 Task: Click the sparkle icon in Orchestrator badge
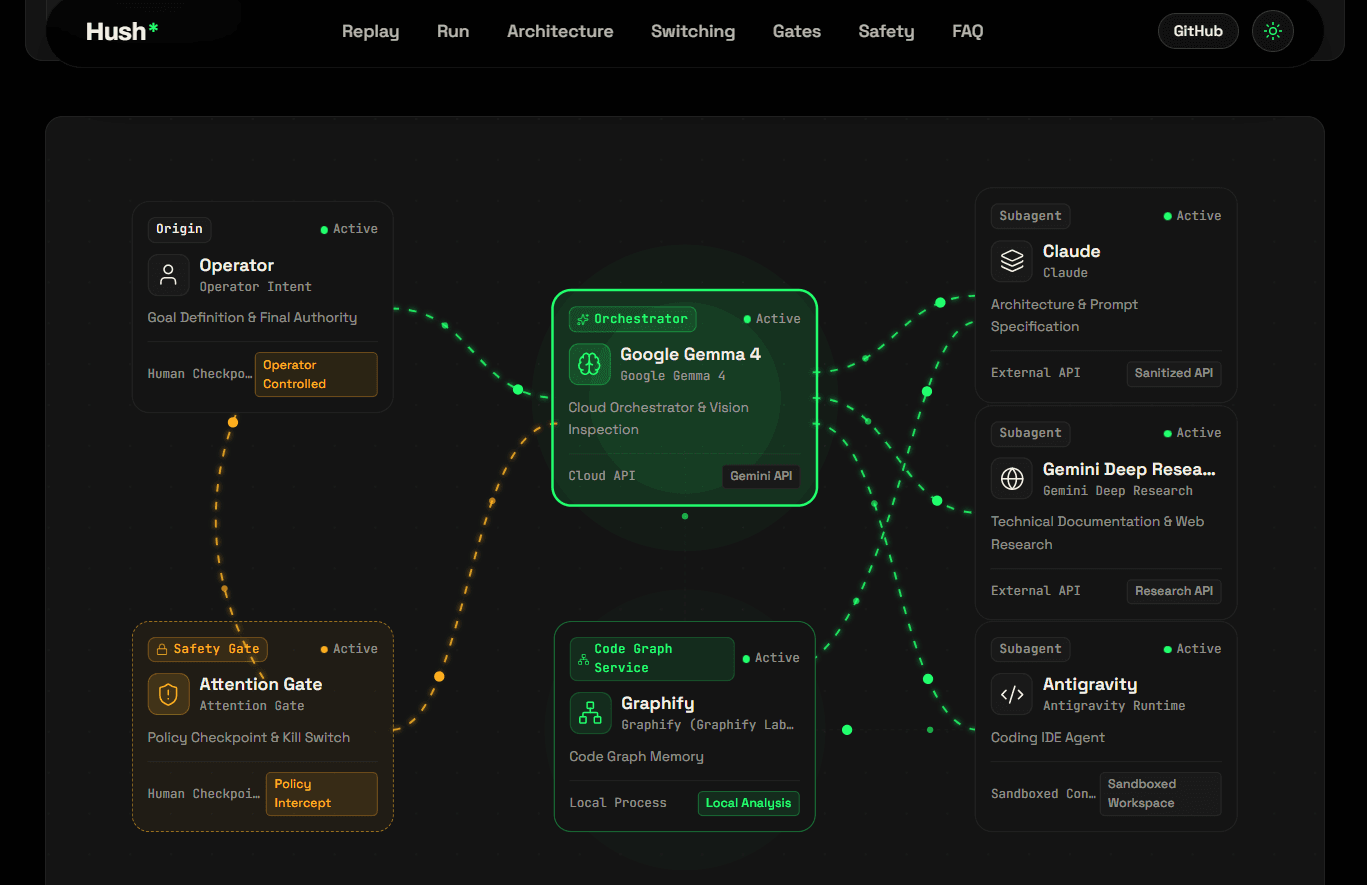pyautogui.click(x=583, y=319)
